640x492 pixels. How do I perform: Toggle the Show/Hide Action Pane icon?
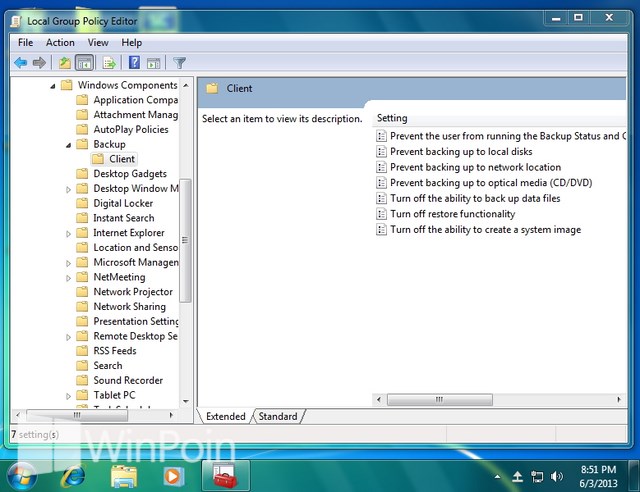[153, 63]
